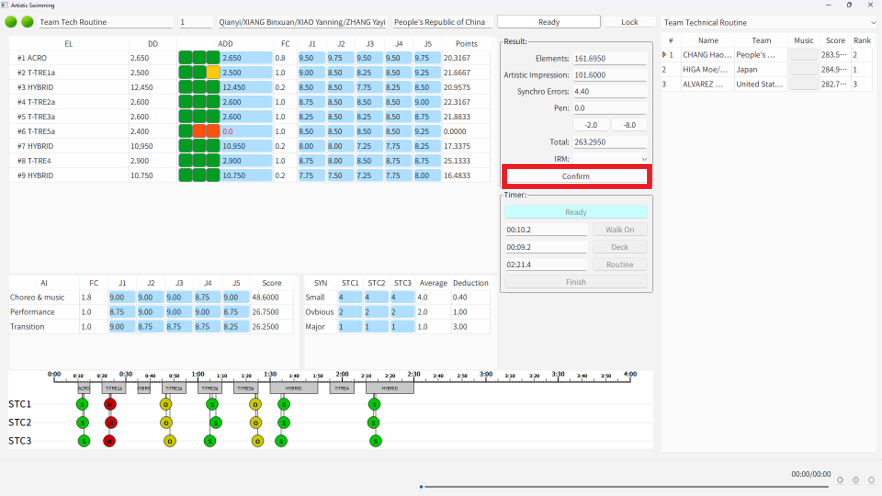Select the last HYBRID block ending at 2:30
Image resolution: width=882 pixels, height=496 pixels.
click(390, 388)
